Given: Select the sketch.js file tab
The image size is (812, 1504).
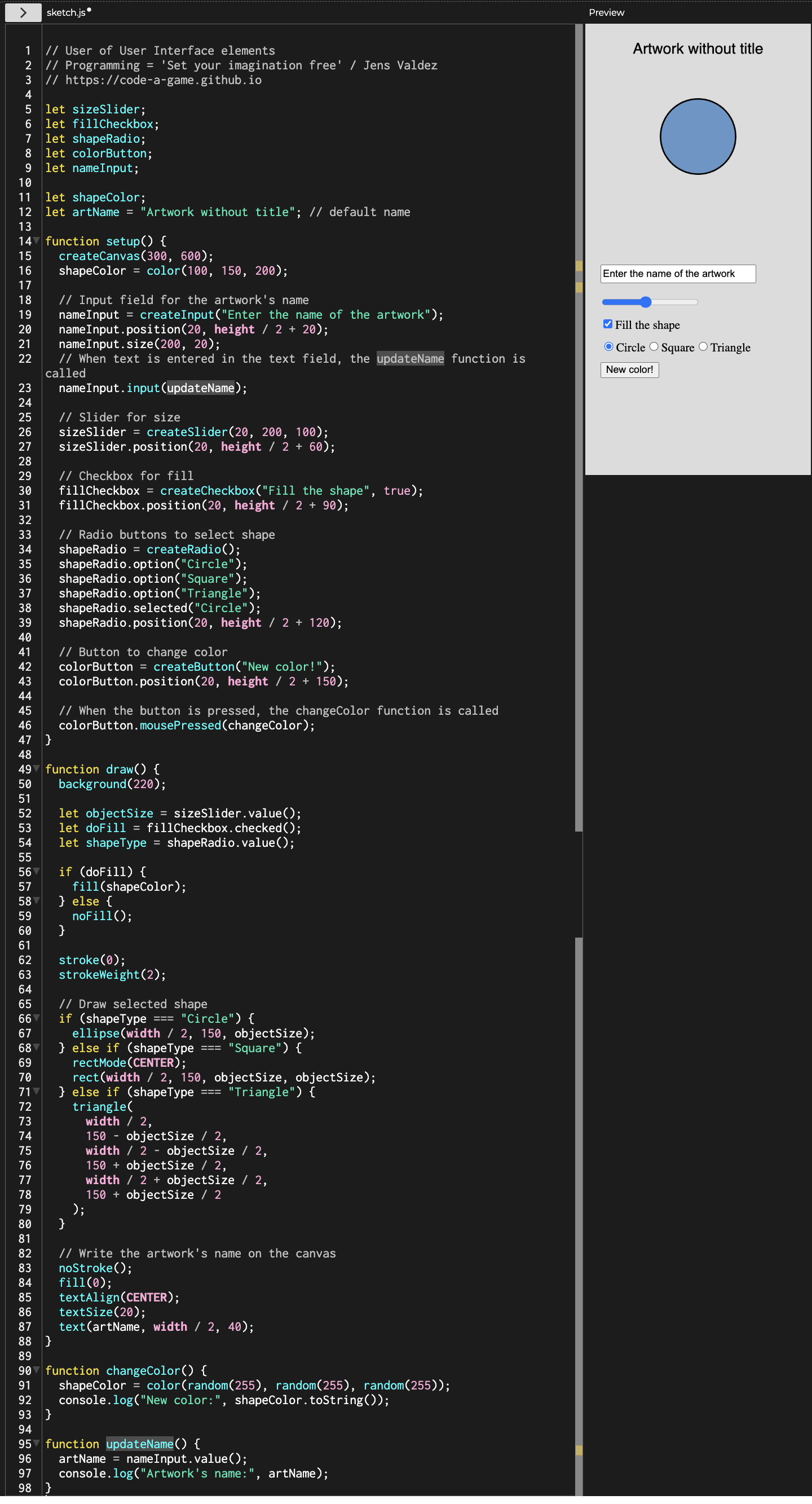Looking at the screenshot, I should [66, 12].
